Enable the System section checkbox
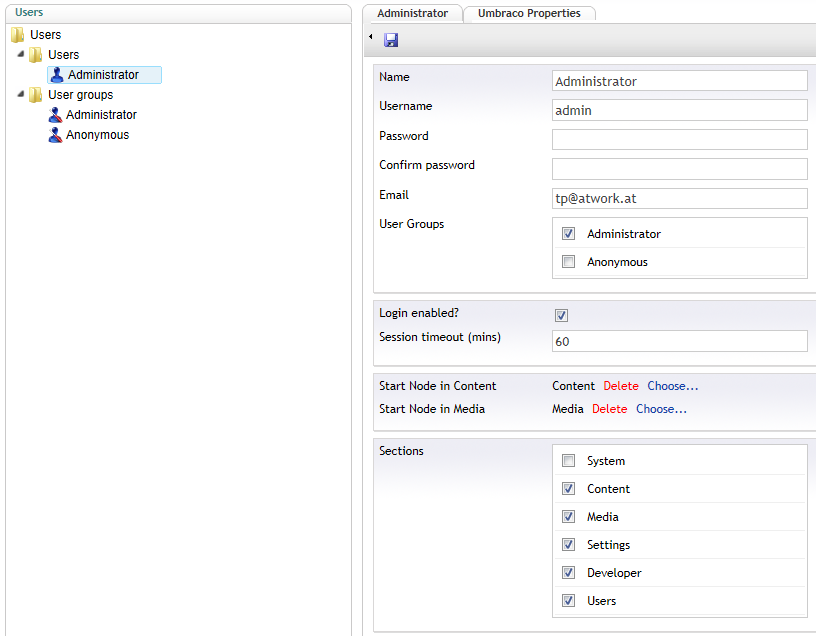This screenshot has width=816, height=636. (x=569, y=461)
